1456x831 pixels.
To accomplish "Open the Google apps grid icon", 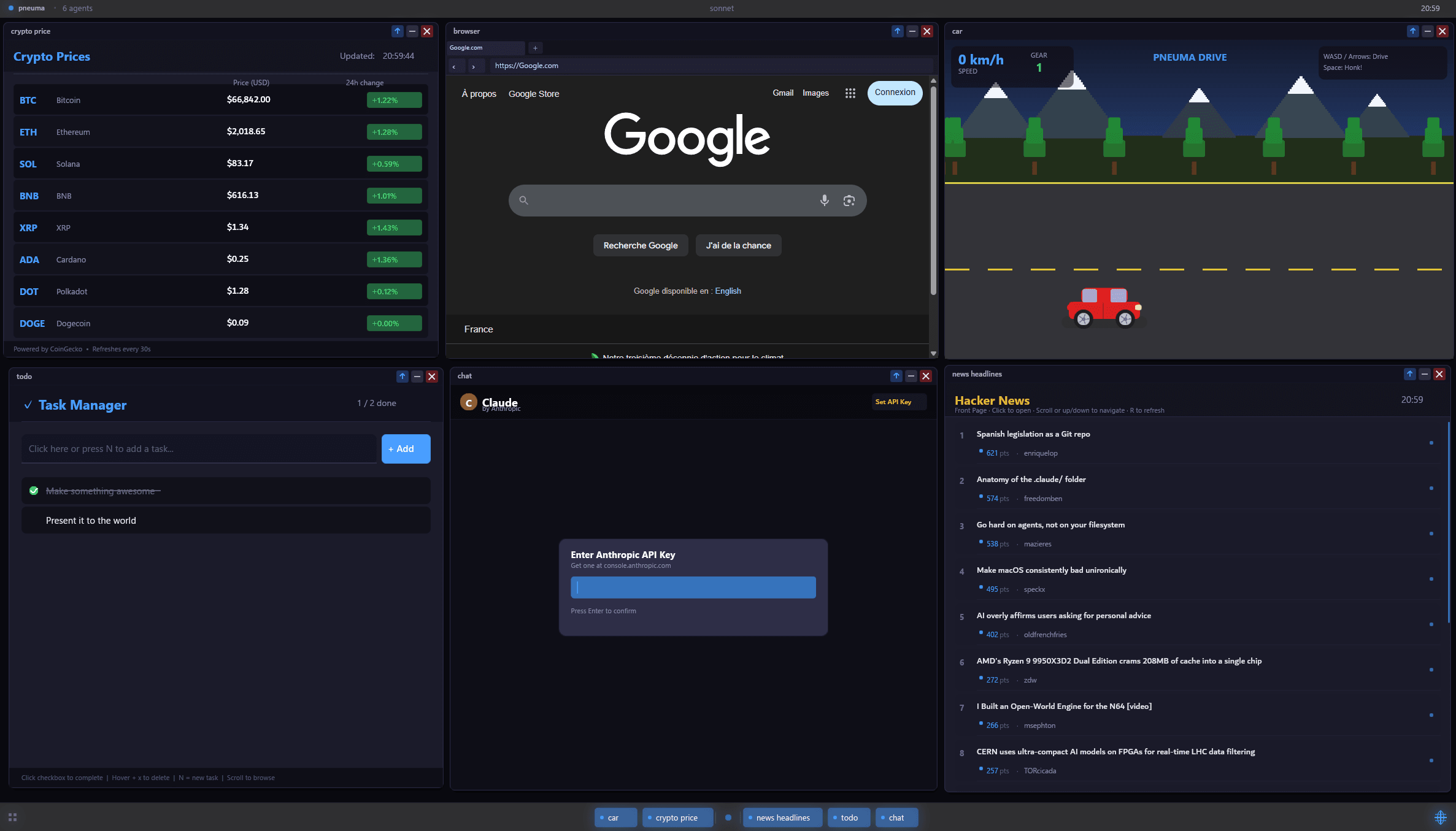I will pyautogui.click(x=850, y=93).
